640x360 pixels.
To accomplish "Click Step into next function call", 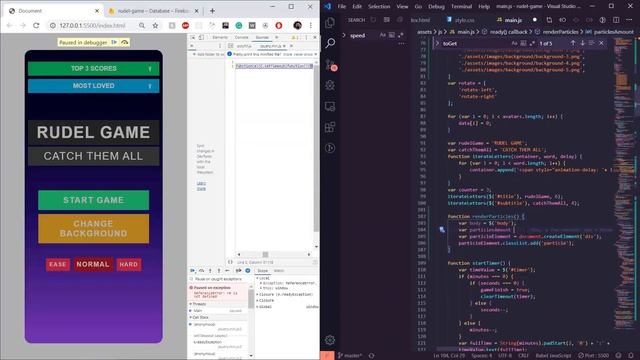I will pos(210,271).
